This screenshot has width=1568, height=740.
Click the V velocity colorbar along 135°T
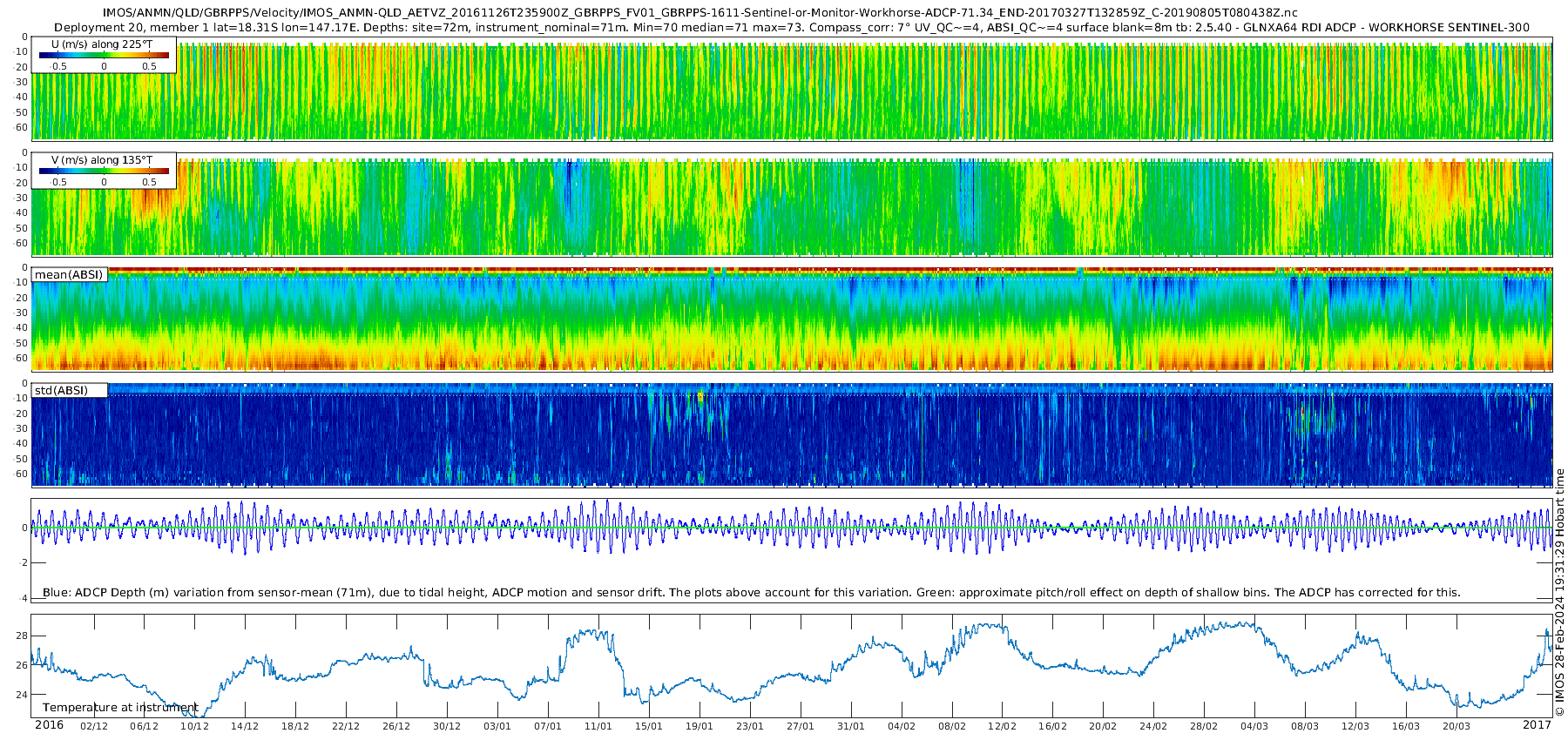(x=104, y=172)
